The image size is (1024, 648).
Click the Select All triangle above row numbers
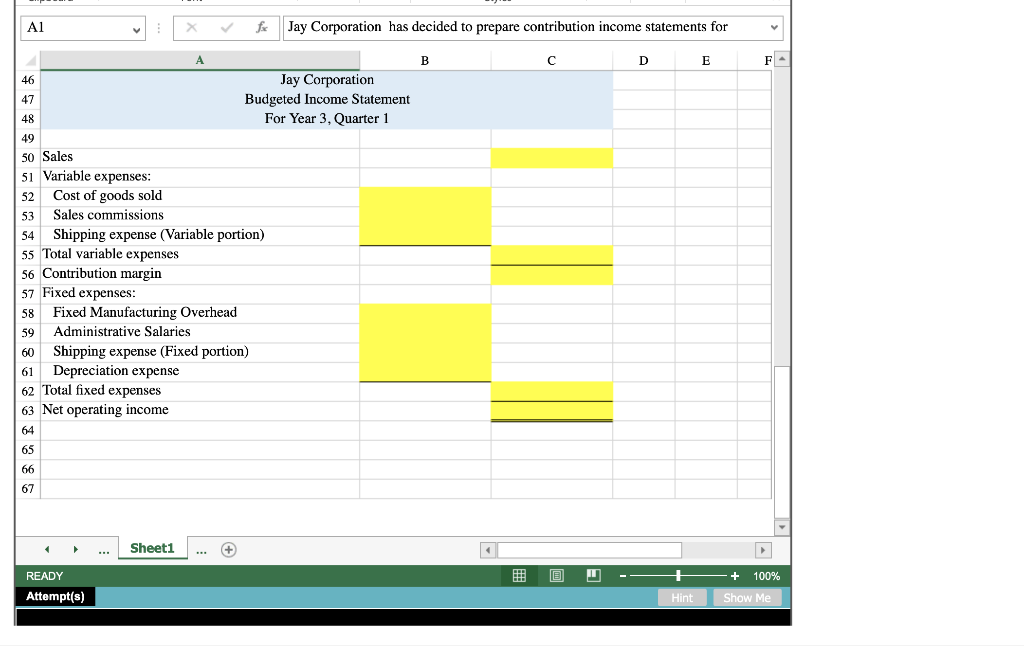pos(29,60)
